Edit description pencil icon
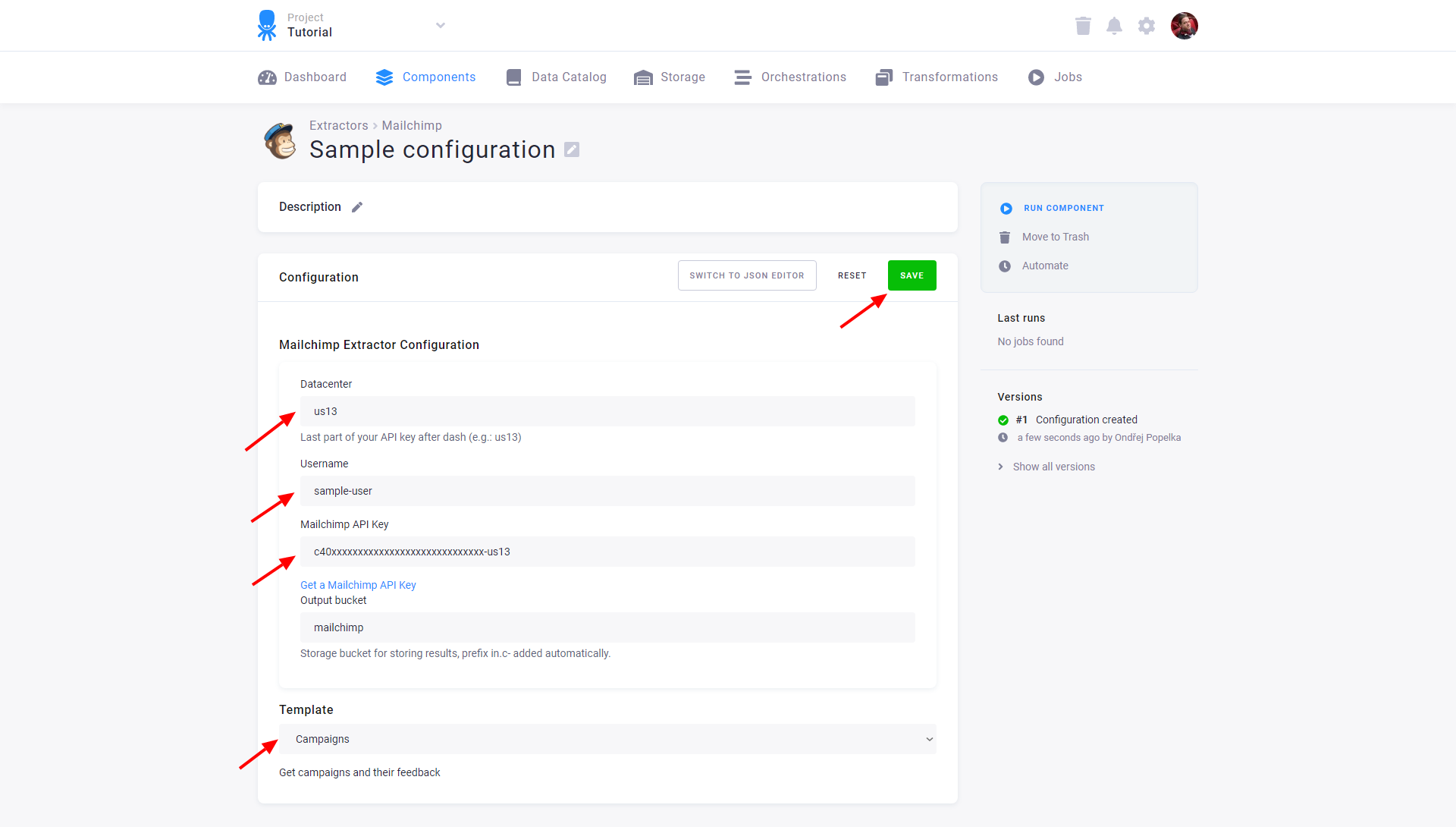The image size is (1456, 827). point(357,207)
